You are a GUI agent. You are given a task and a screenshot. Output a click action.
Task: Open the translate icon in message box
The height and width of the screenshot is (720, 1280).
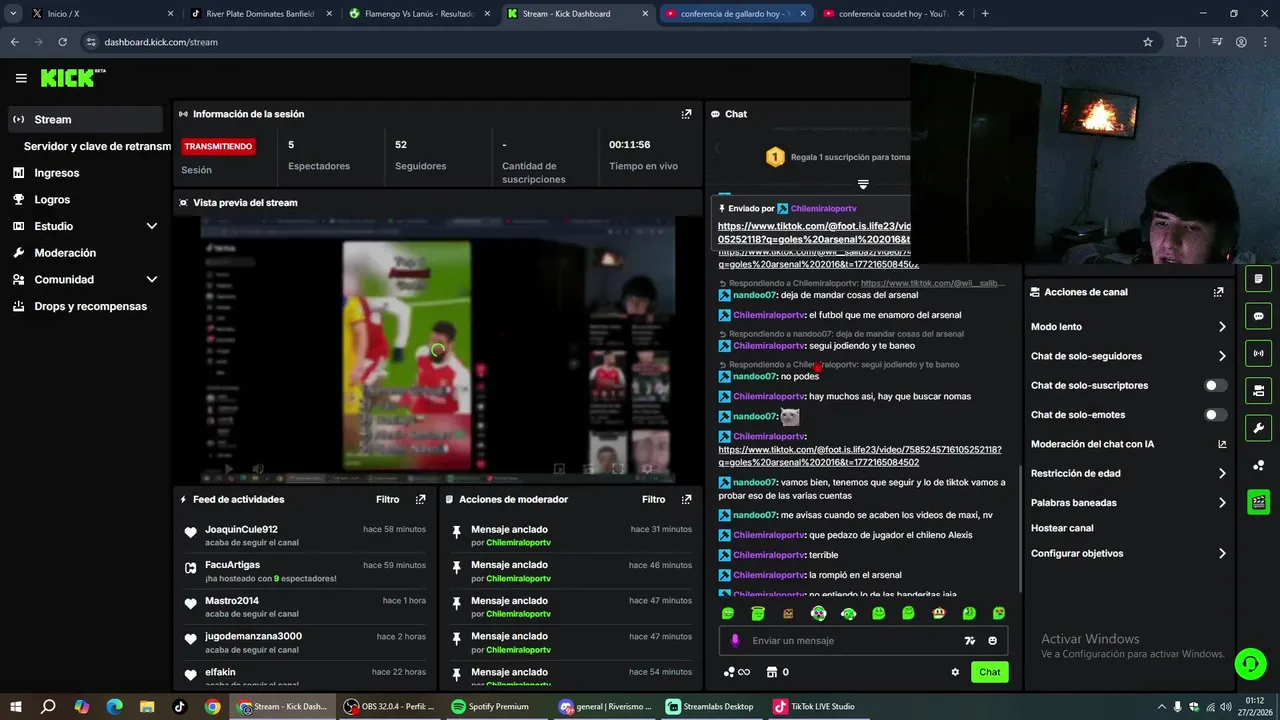[x=969, y=641]
